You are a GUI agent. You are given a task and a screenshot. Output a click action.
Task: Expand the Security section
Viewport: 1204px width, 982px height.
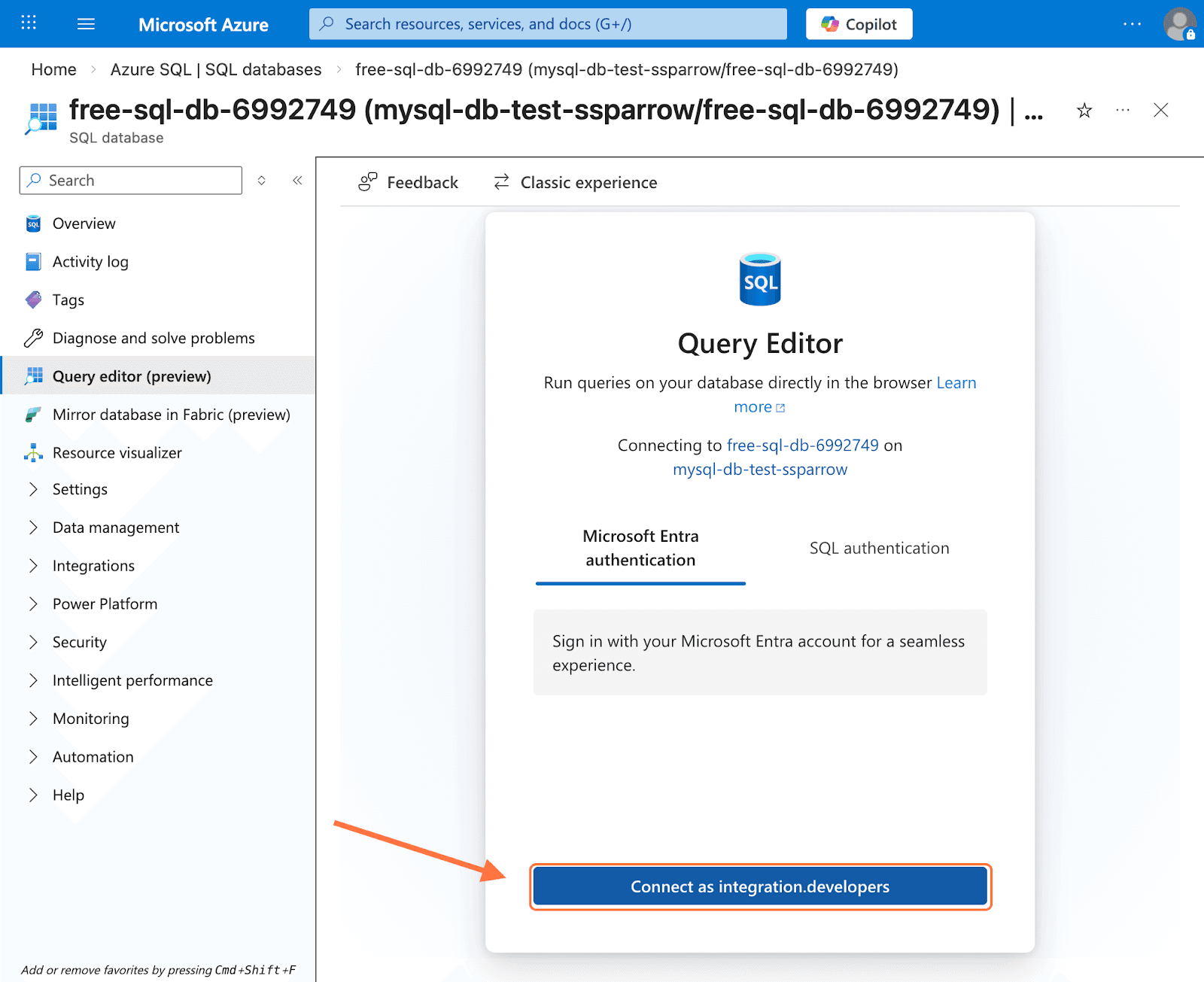(x=80, y=643)
